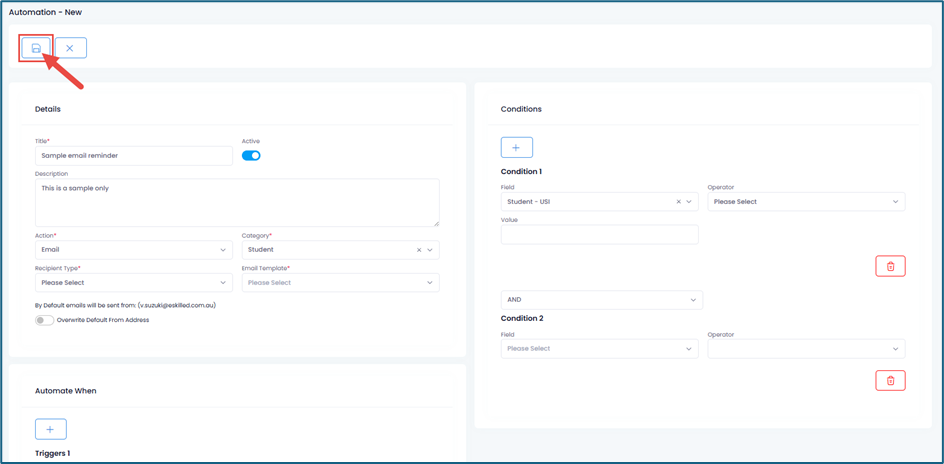Enable Overwrite Default From Address toggle
The width and height of the screenshot is (944, 464).
[44, 321]
